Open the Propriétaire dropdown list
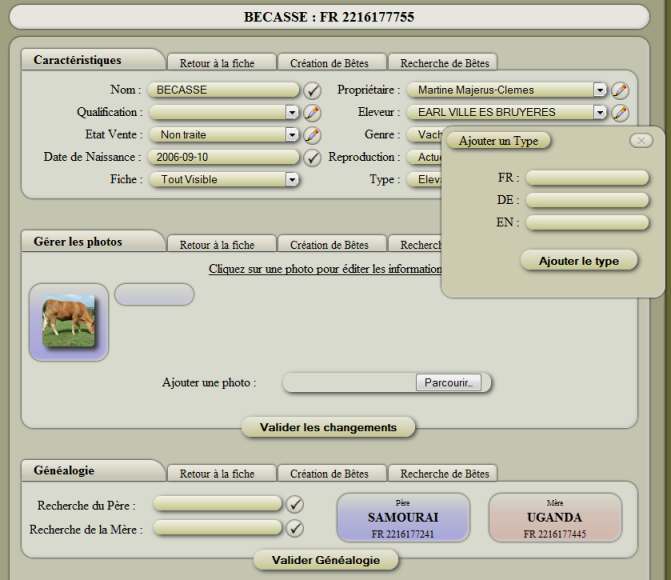This screenshot has height=580, width=671. click(599, 90)
